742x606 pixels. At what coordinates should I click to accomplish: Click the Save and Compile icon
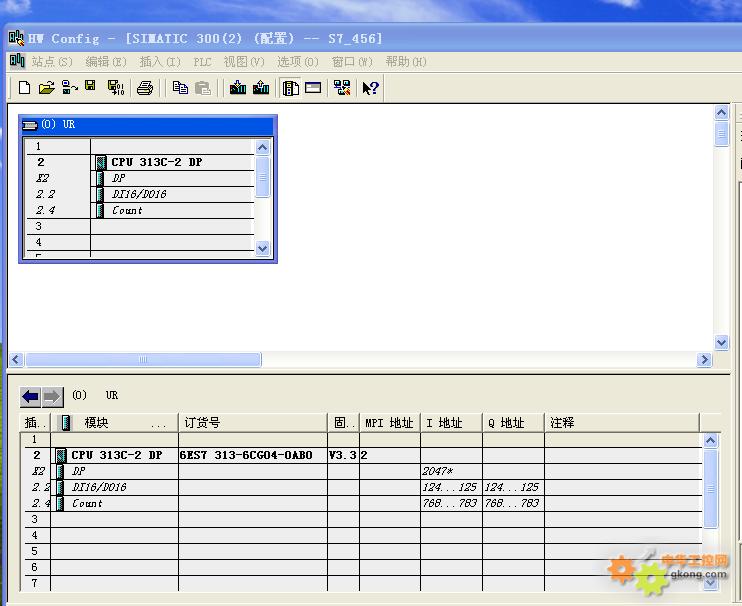click(116, 88)
